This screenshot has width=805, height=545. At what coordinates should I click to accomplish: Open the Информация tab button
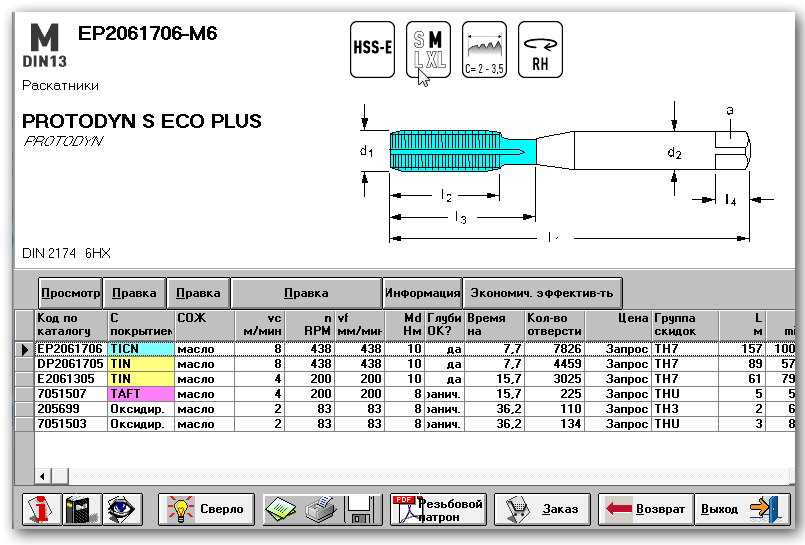[x=423, y=293]
